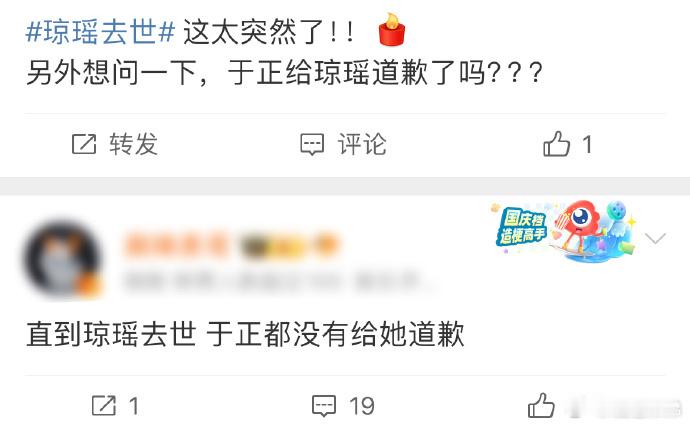The height and width of the screenshot is (426, 690).
Task: Tap repost count 1 on second post
Action: pos(134,406)
